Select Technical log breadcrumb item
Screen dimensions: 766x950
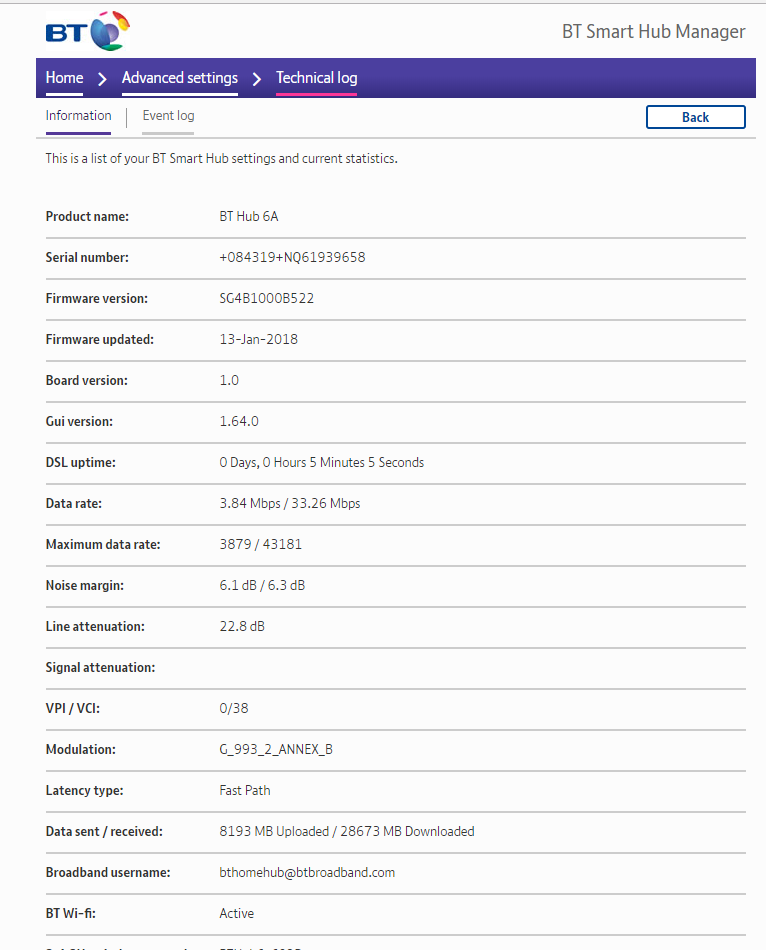point(316,78)
